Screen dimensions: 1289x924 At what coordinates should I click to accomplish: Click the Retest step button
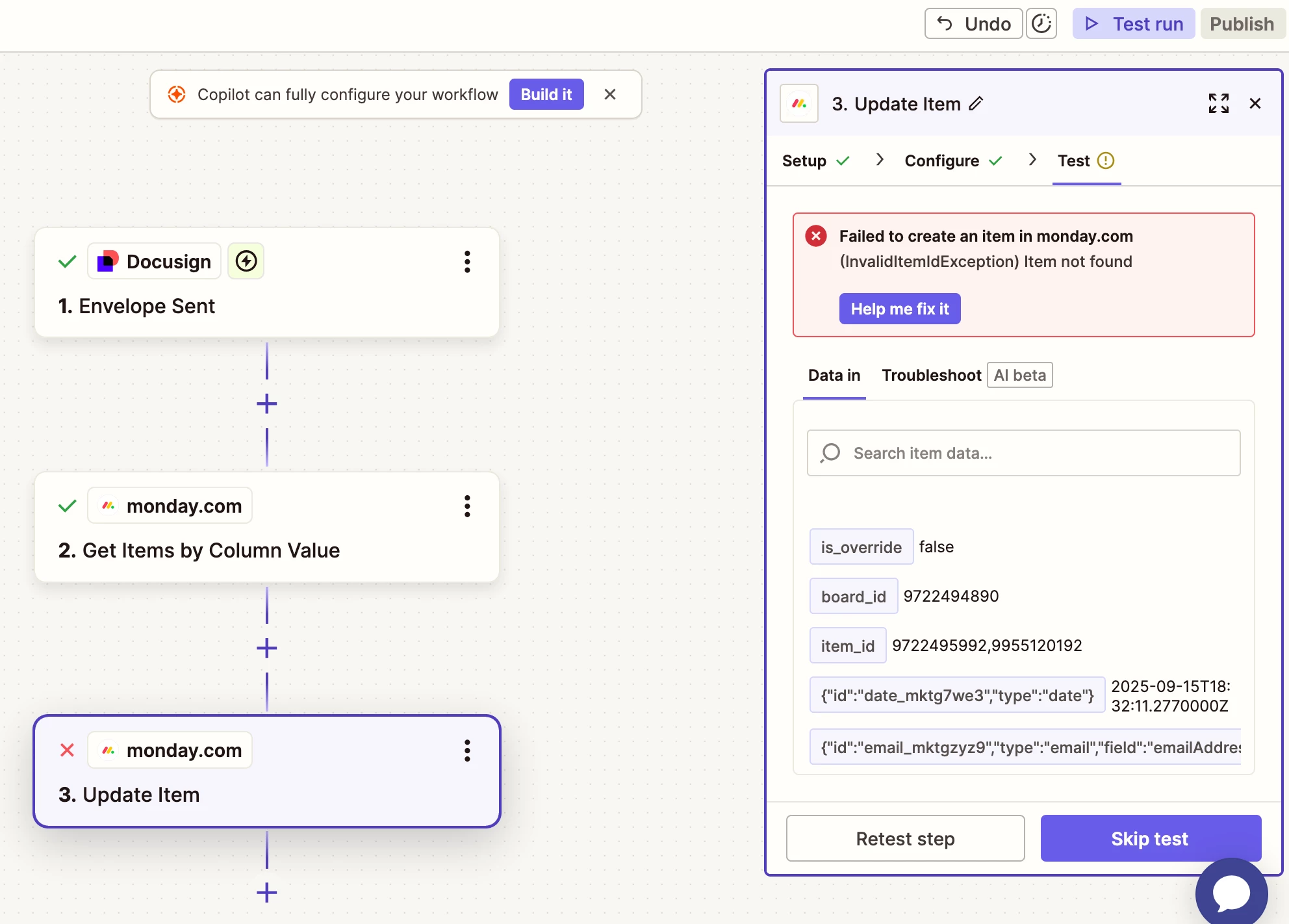(x=905, y=838)
